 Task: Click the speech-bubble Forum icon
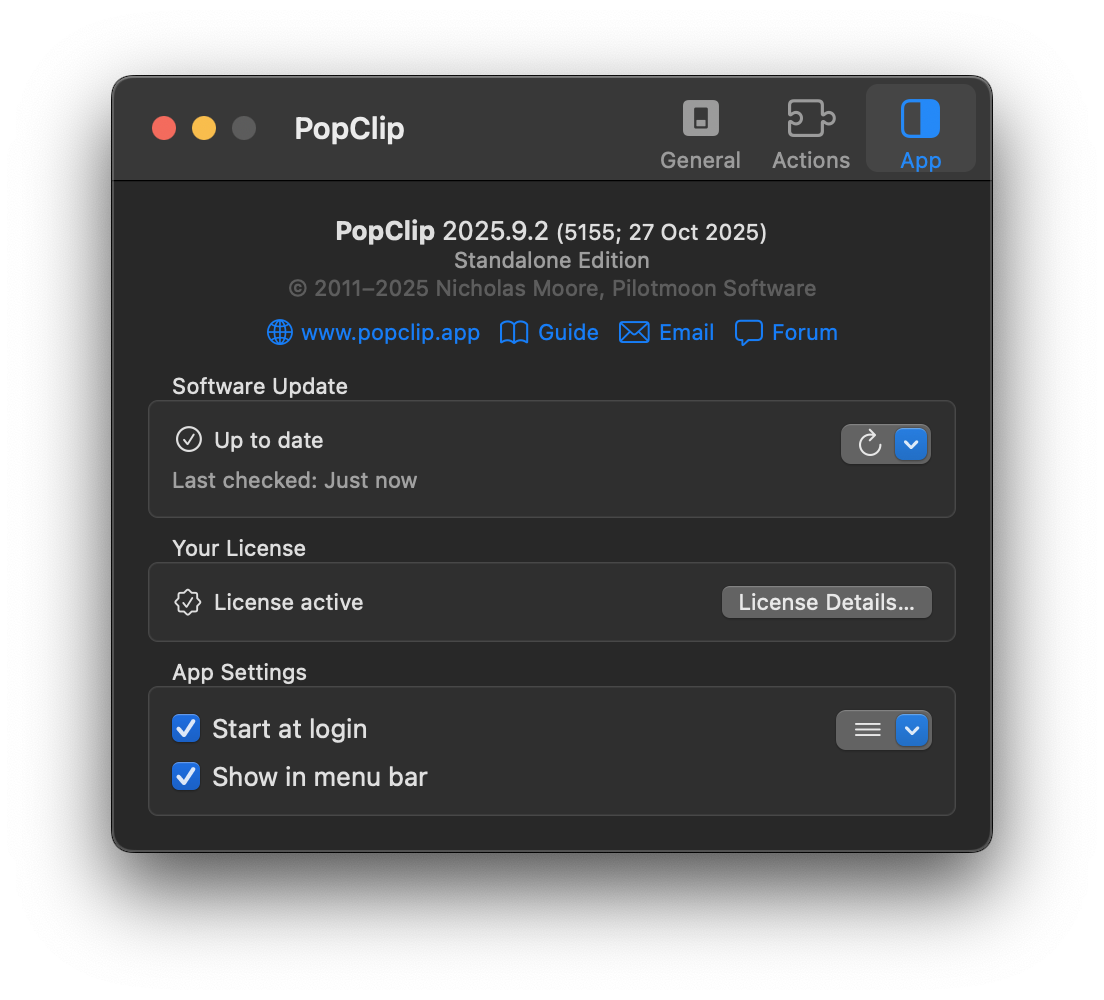click(x=748, y=333)
